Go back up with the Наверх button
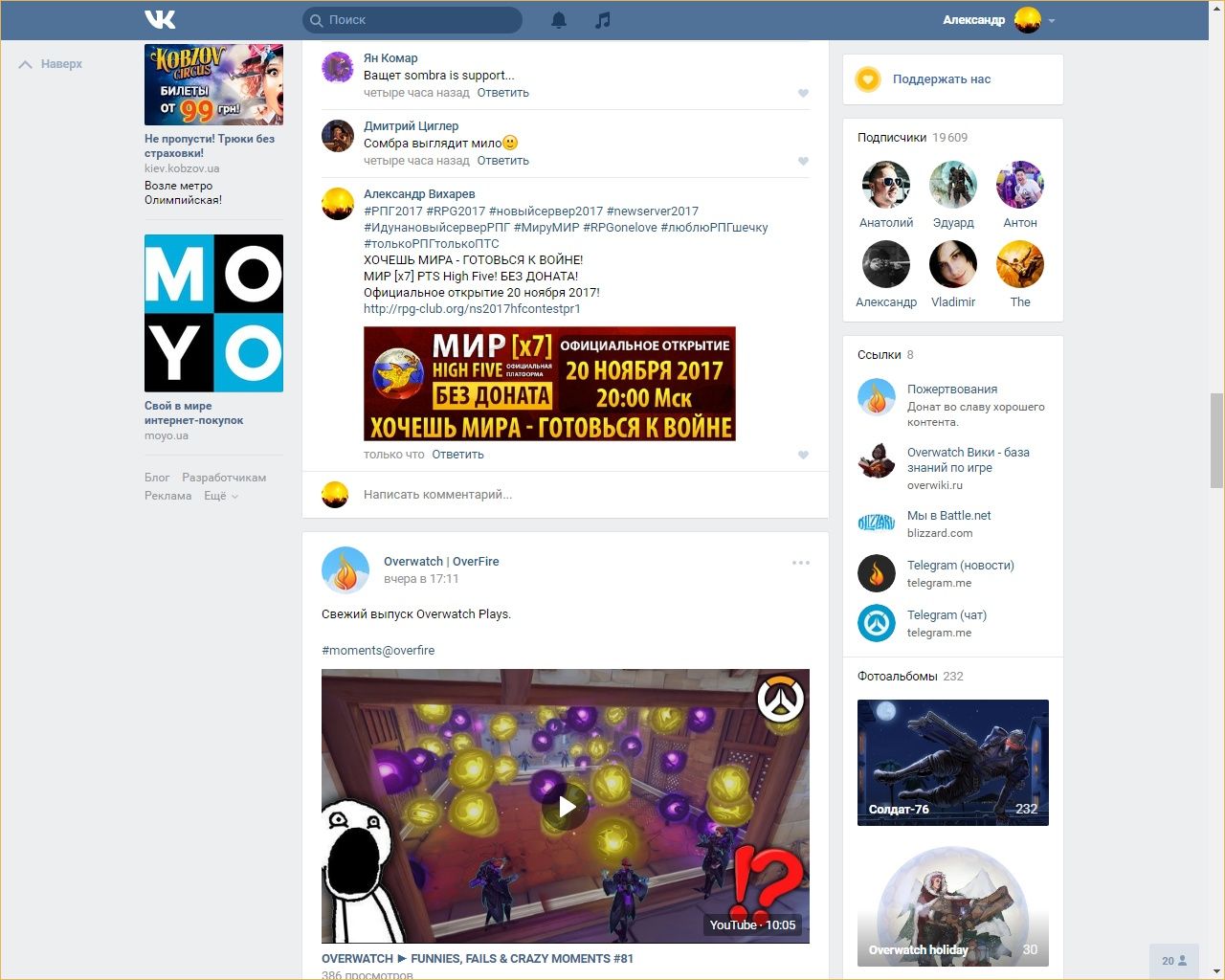This screenshot has width=1225, height=980. point(52,64)
